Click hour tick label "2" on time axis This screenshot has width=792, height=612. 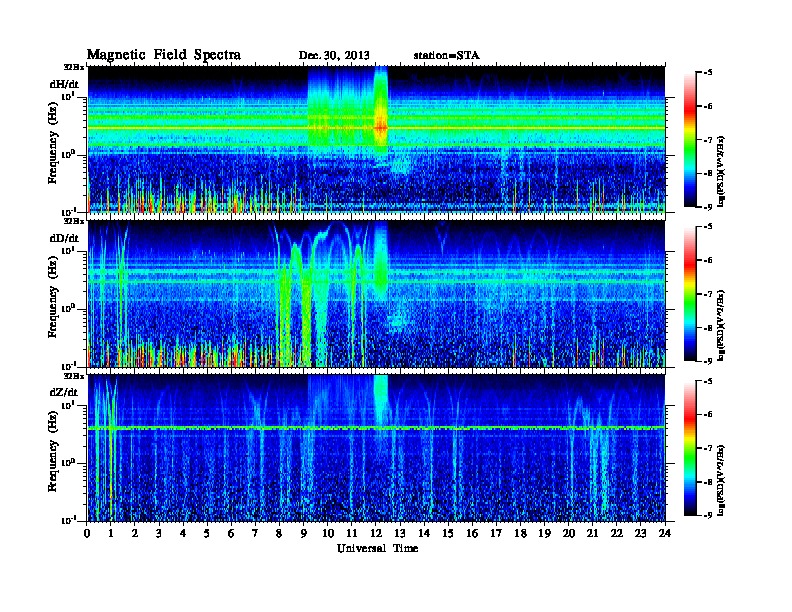pyautogui.click(x=135, y=533)
